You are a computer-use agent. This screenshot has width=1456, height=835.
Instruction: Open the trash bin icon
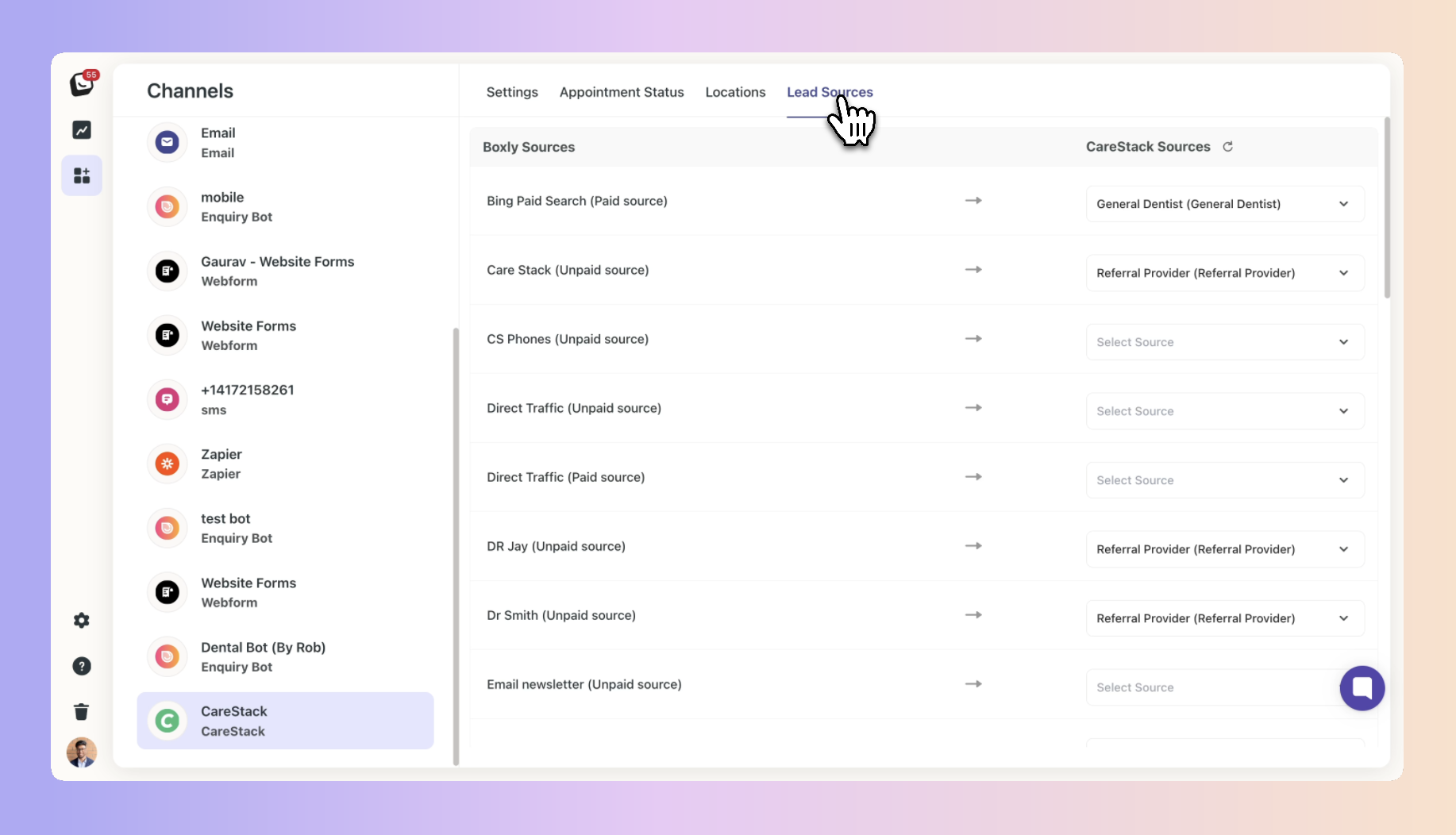tap(82, 711)
